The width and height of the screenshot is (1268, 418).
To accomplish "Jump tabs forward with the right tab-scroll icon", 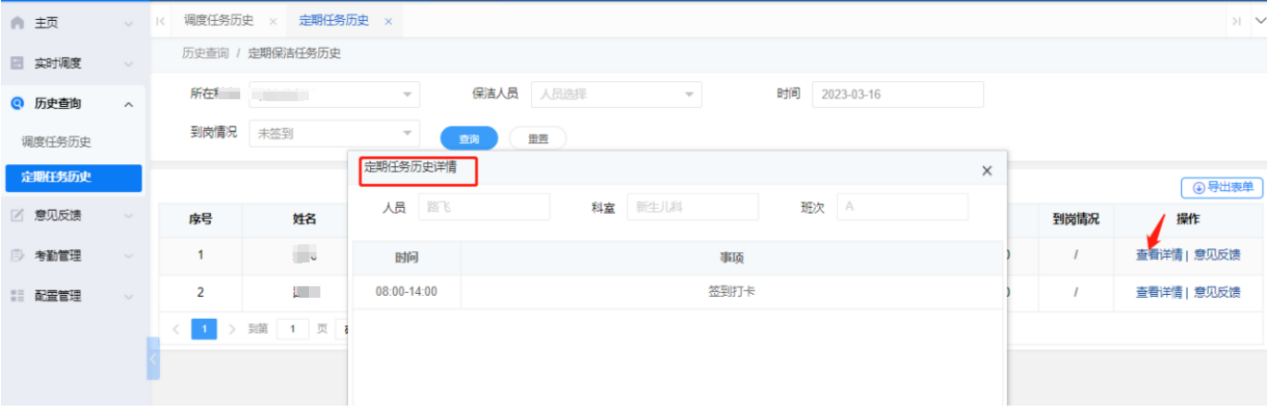I will tap(1236, 21).
